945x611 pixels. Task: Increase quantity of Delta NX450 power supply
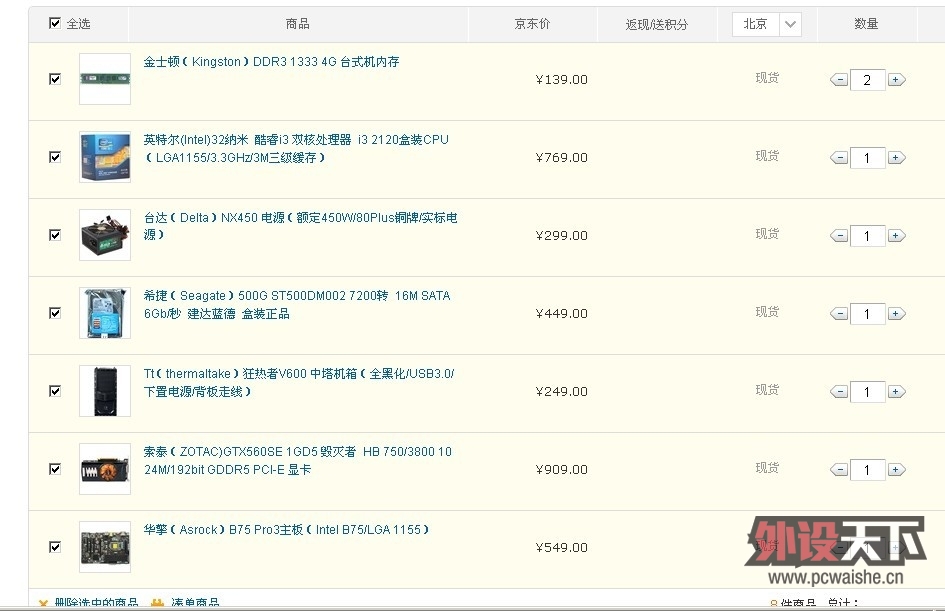coord(896,236)
